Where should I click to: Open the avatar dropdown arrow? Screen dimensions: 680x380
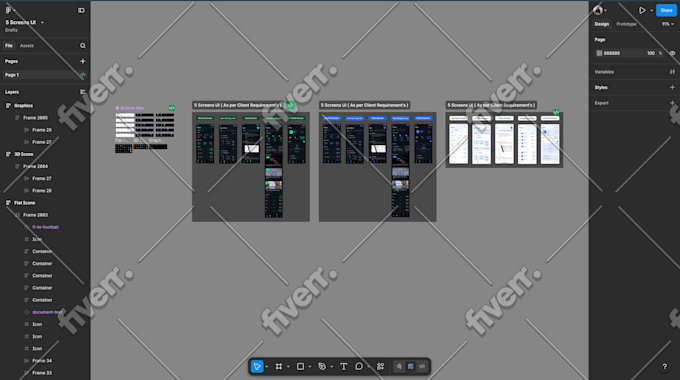pos(605,10)
